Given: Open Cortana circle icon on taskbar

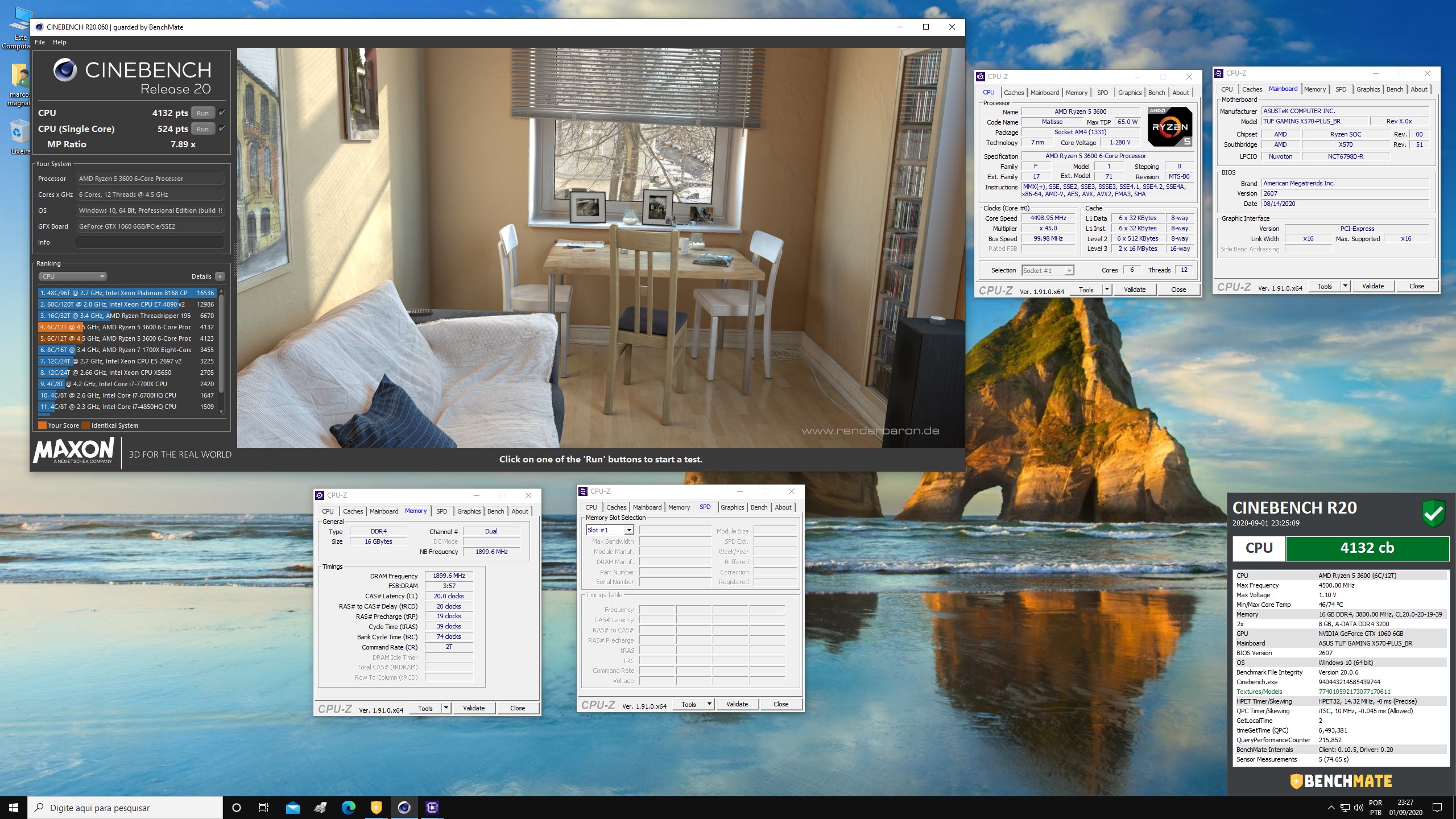Looking at the screenshot, I should (x=237, y=808).
